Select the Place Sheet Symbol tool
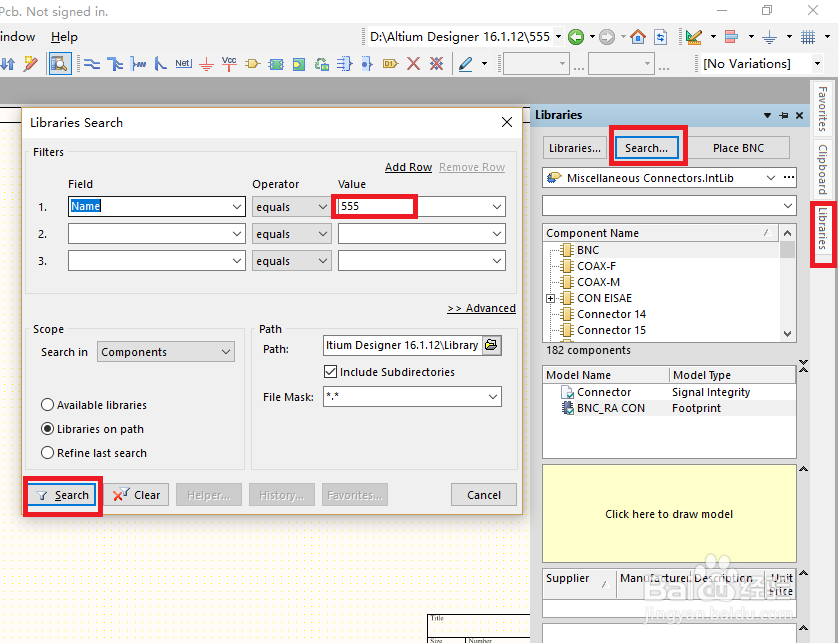 click(276, 65)
